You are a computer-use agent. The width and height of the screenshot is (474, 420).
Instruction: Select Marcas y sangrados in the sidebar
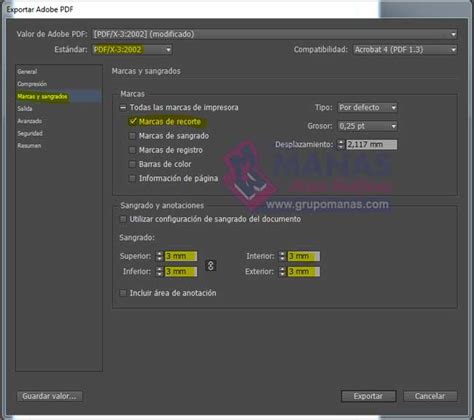click(43, 96)
